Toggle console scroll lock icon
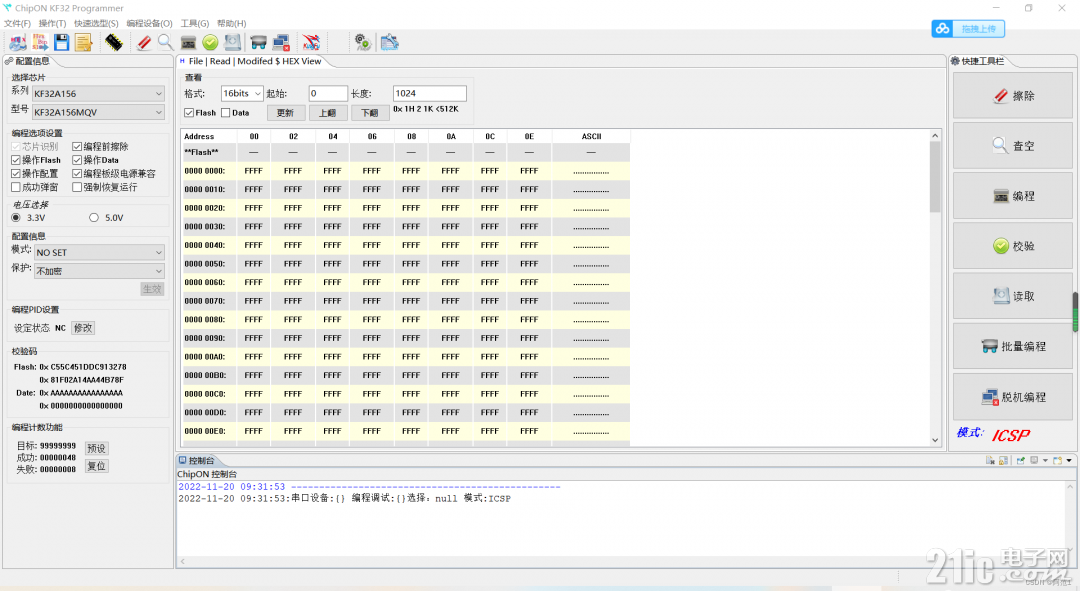 pos(1002,460)
